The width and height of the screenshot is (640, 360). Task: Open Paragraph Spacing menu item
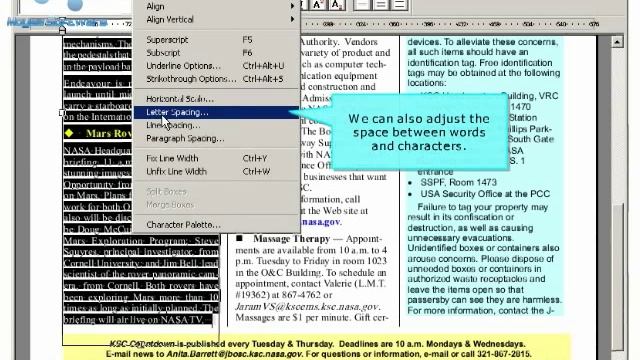coord(217,138)
